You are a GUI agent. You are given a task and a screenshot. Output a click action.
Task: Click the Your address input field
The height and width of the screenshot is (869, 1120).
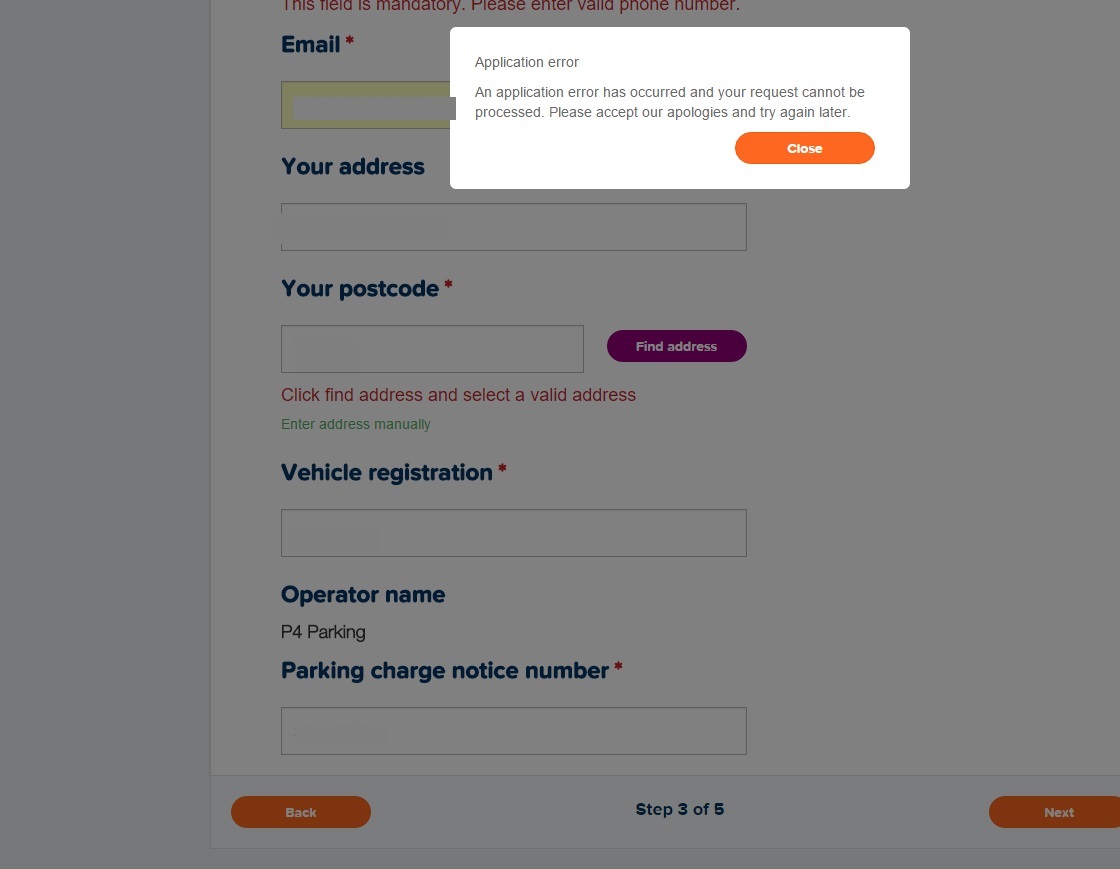(513, 226)
